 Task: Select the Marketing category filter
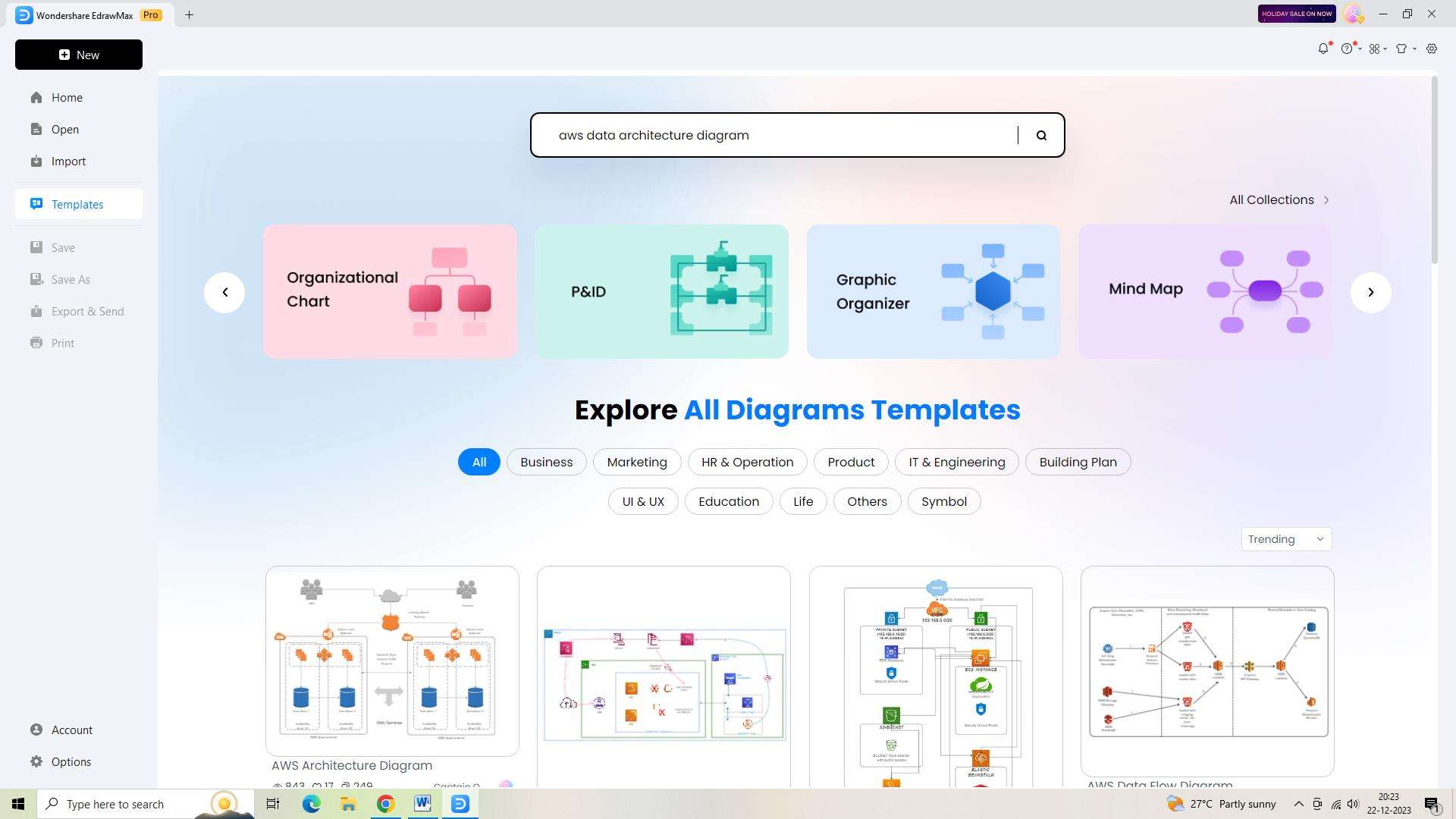pos(637,462)
